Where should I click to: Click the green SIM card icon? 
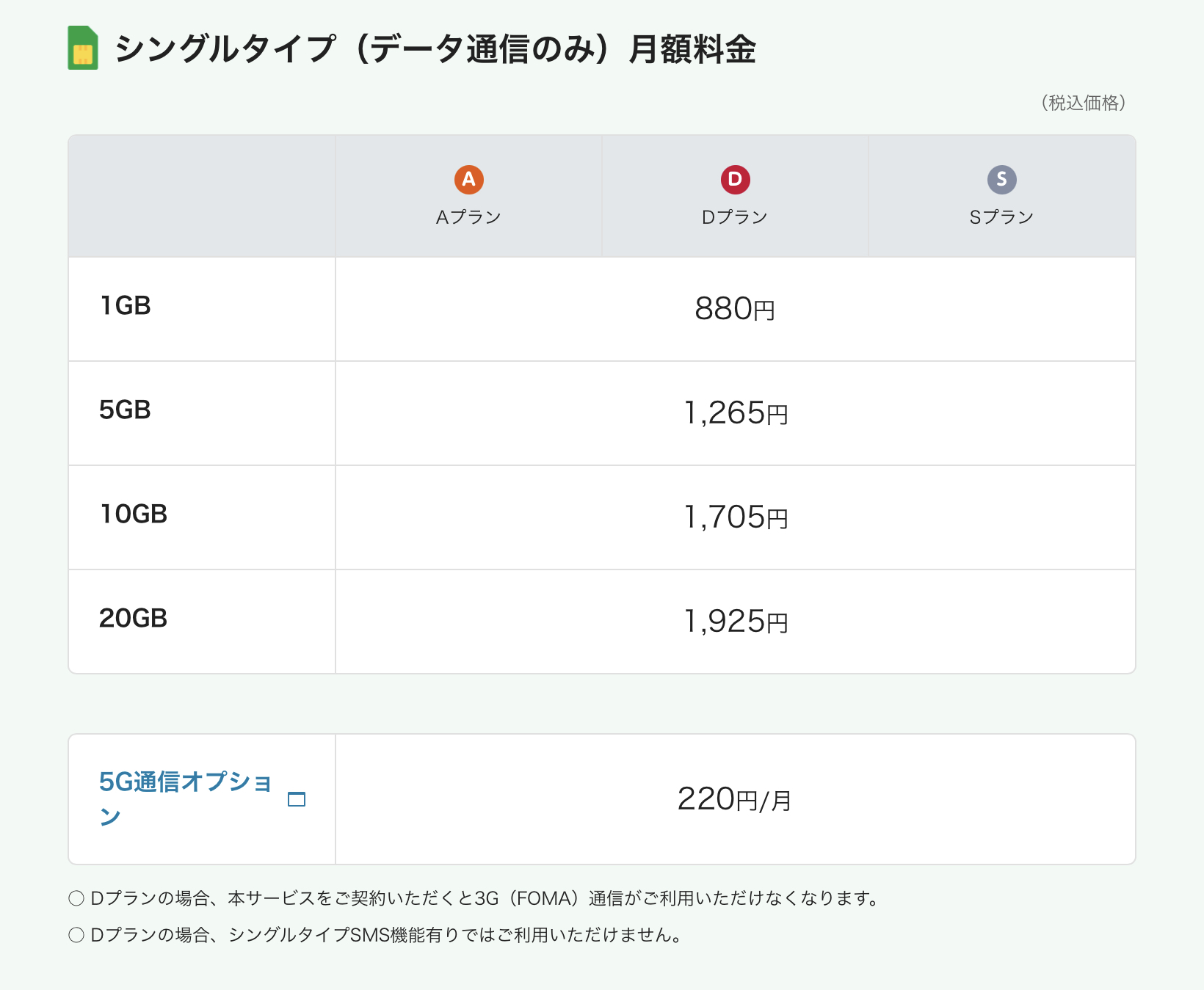83,48
